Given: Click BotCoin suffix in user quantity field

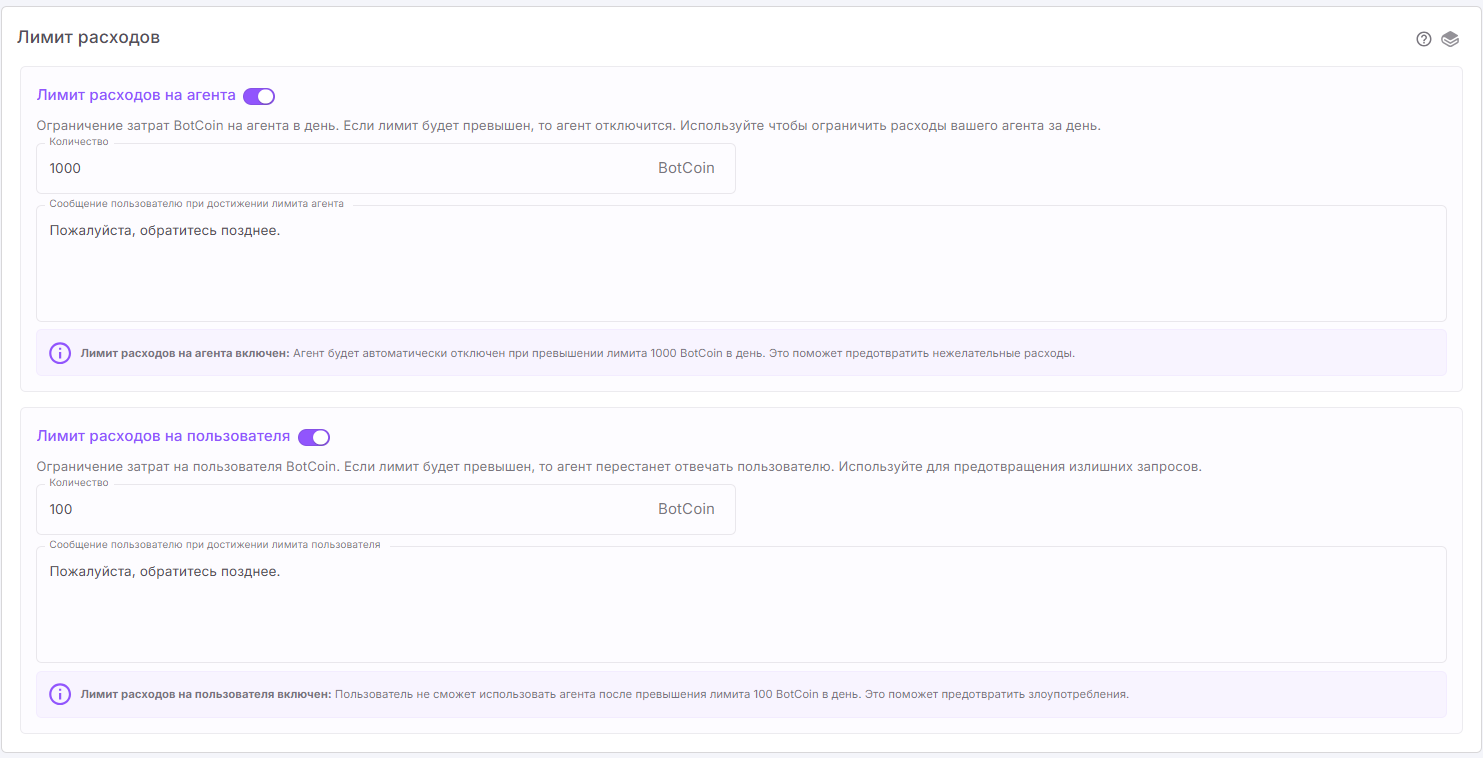Looking at the screenshot, I should (x=686, y=509).
